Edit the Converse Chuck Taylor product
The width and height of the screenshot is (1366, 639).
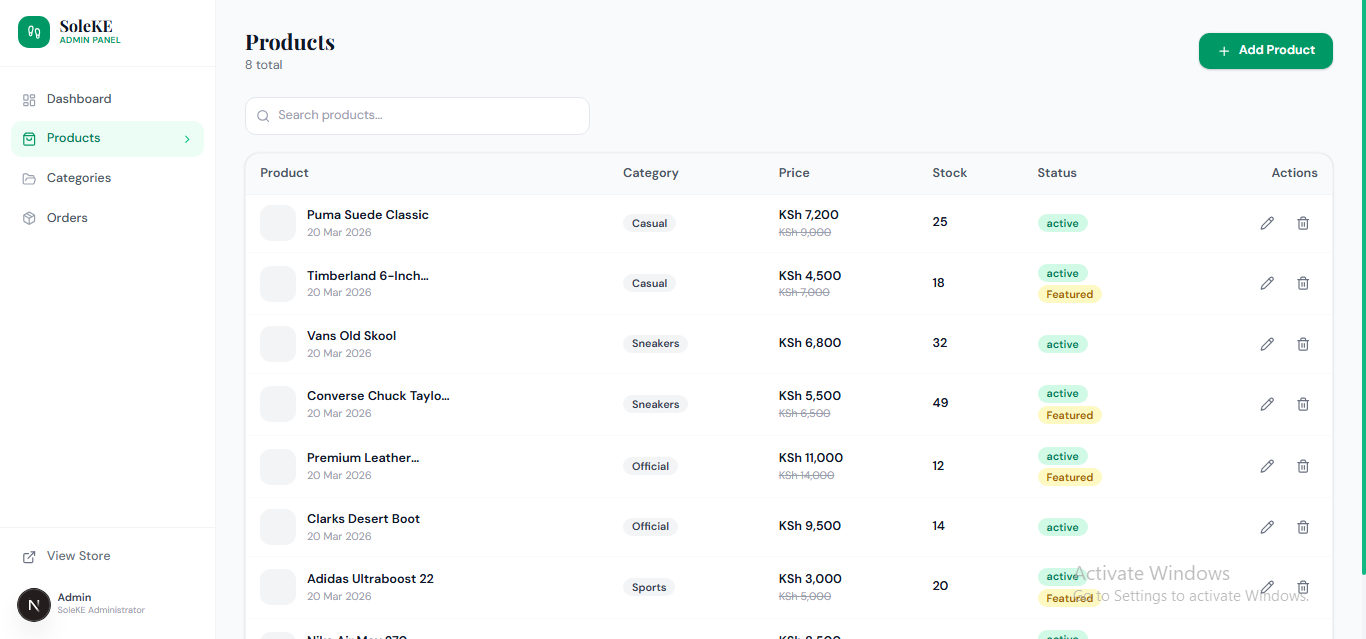pos(1267,404)
